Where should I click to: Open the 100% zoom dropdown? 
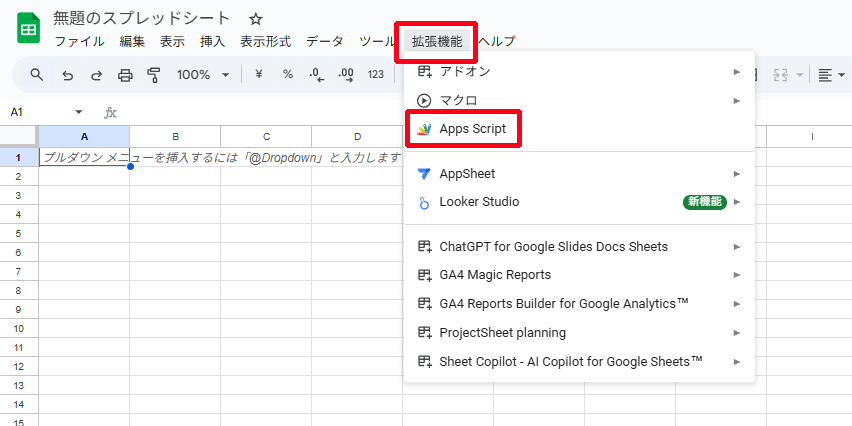(x=203, y=74)
